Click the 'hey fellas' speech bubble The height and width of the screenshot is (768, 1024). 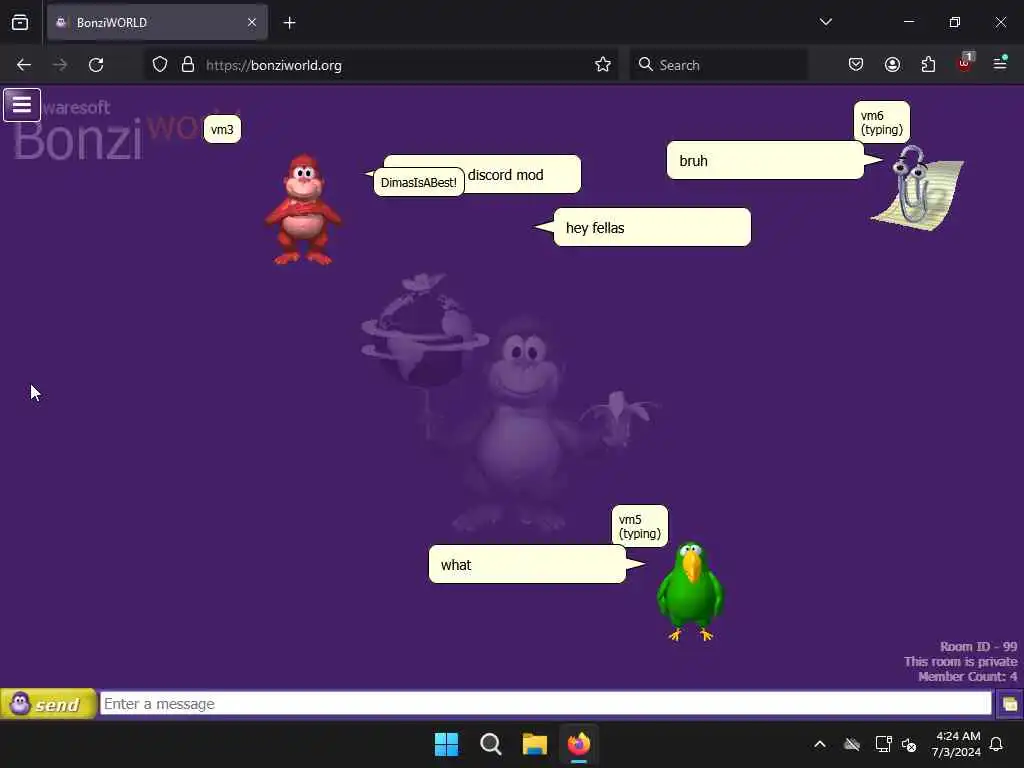[652, 227]
